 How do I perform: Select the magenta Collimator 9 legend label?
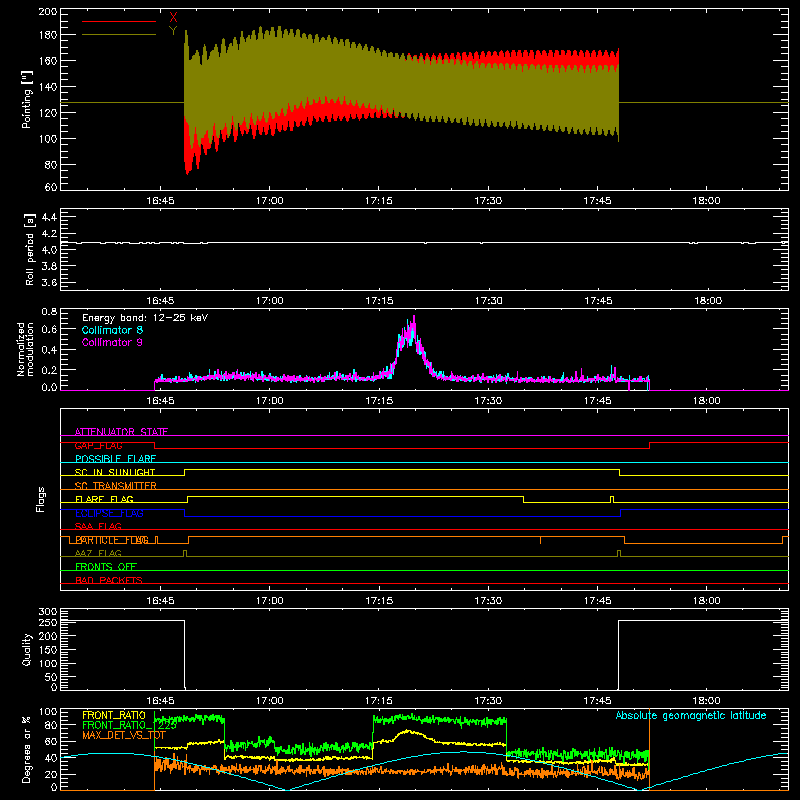112,342
